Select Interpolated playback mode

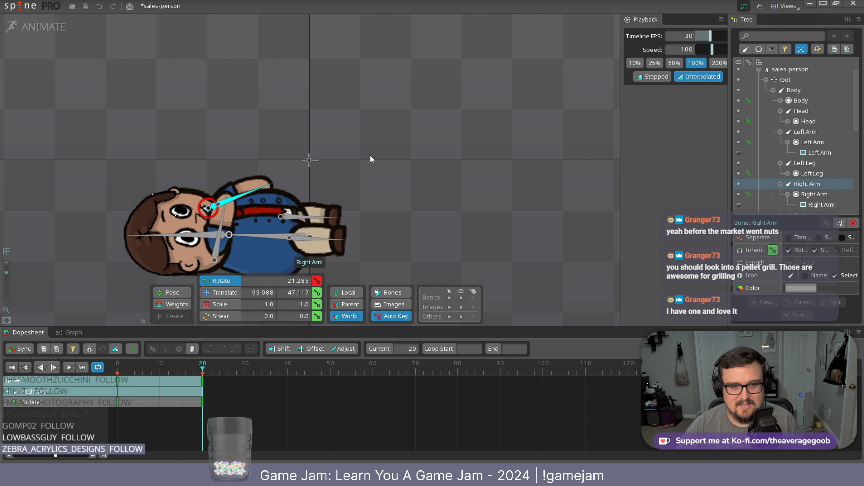point(699,77)
